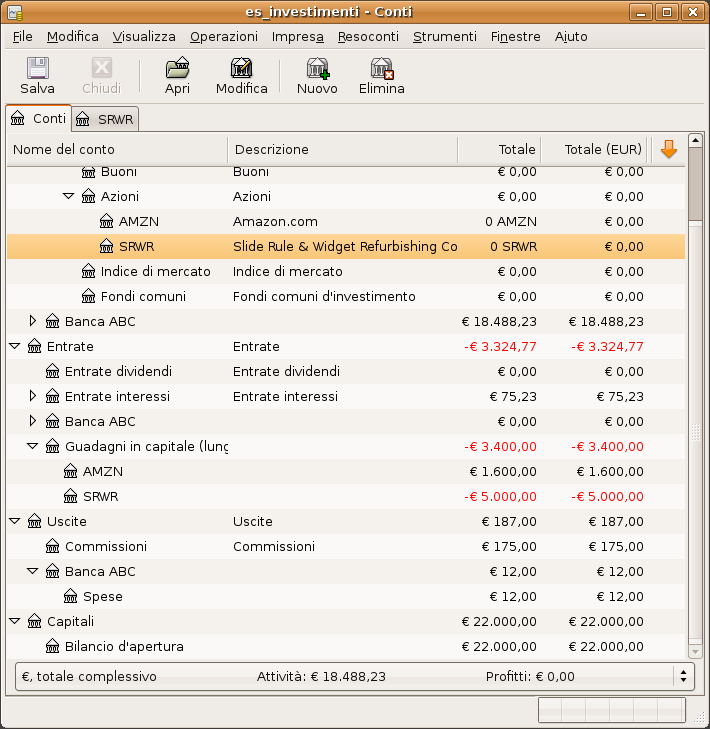Click the icon of the highlighted SRWR row
710x729 pixels.
click(106, 246)
